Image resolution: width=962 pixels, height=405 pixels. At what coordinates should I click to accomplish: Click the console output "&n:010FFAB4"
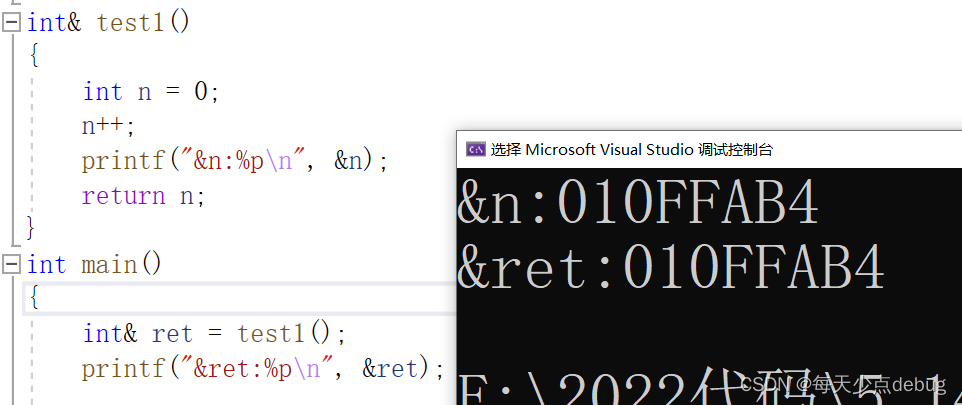click(x=638, y=204)
